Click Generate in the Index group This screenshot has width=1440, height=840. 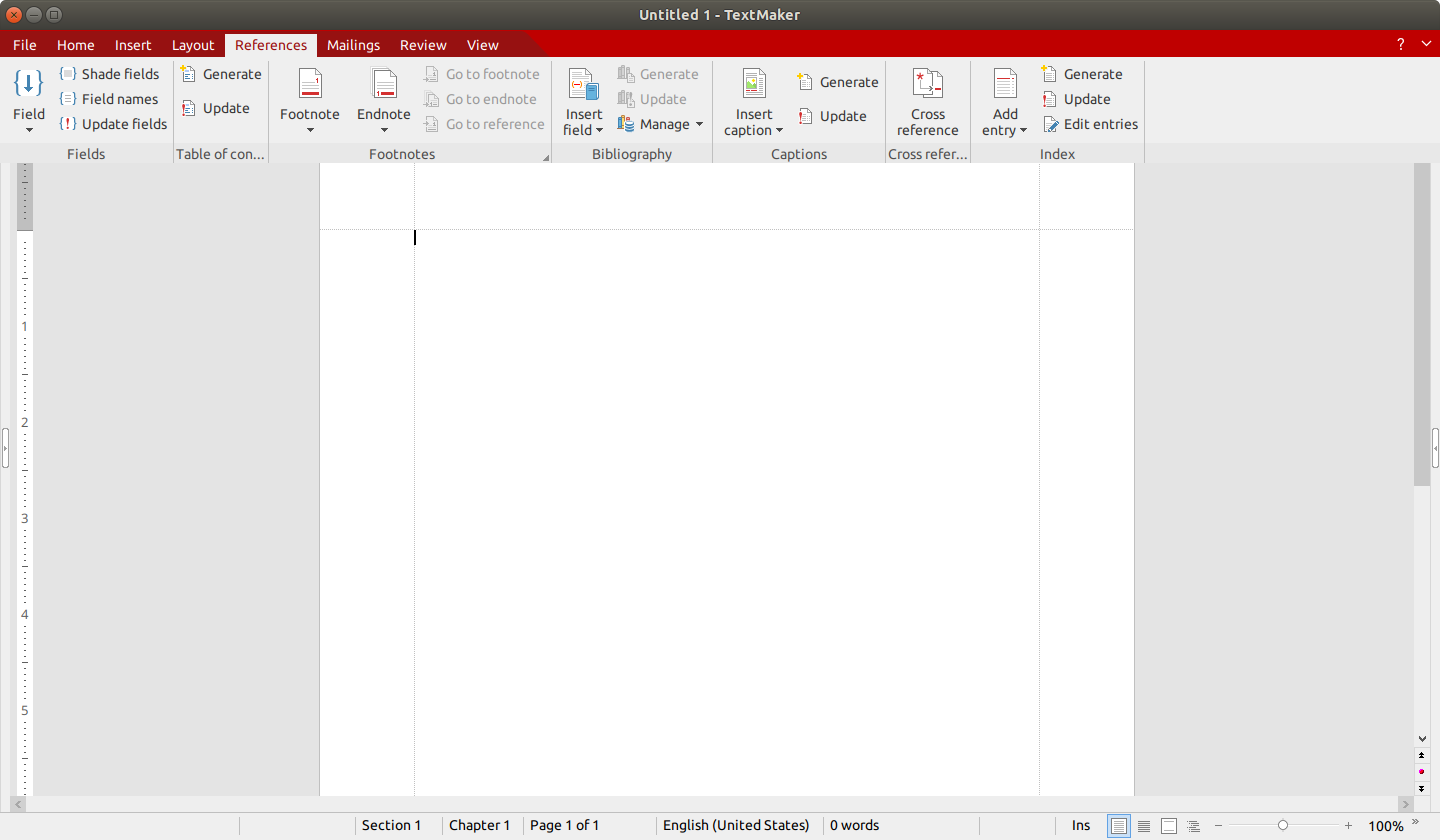(x=1082, y=74)
